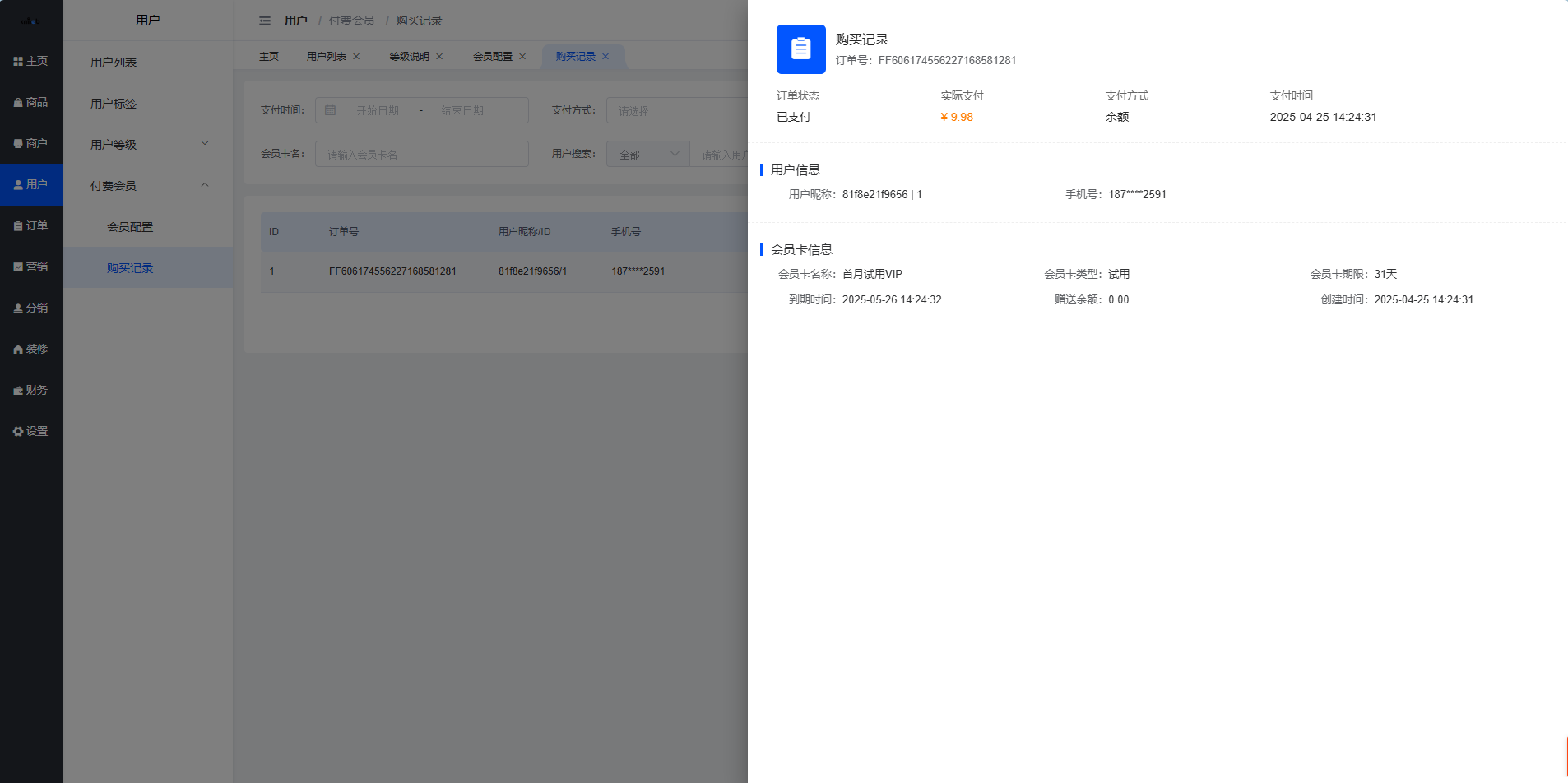The image size is (1568, 783).
Task: Open the 主页 section in sidebar
Action: tap(31, 60)
